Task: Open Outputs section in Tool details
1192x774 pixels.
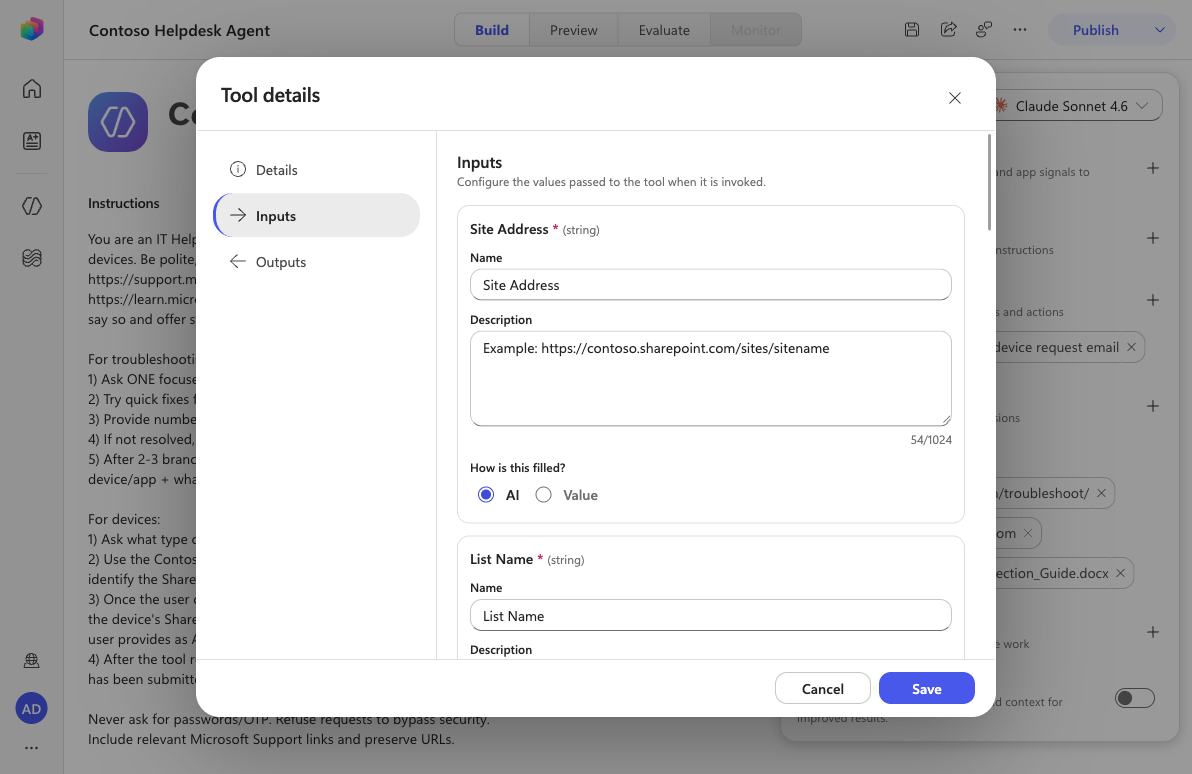Action: [x=316, y=262]
